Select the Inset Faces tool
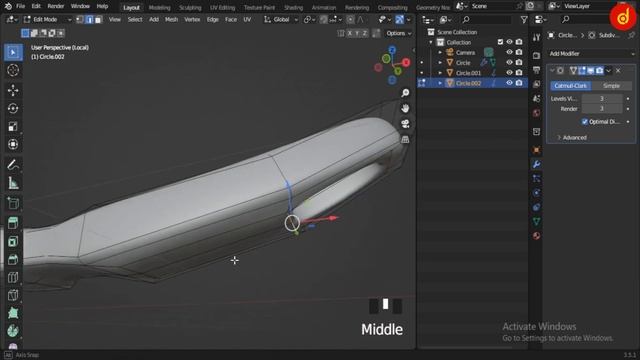The image size is (640, 360). point(13,241)
